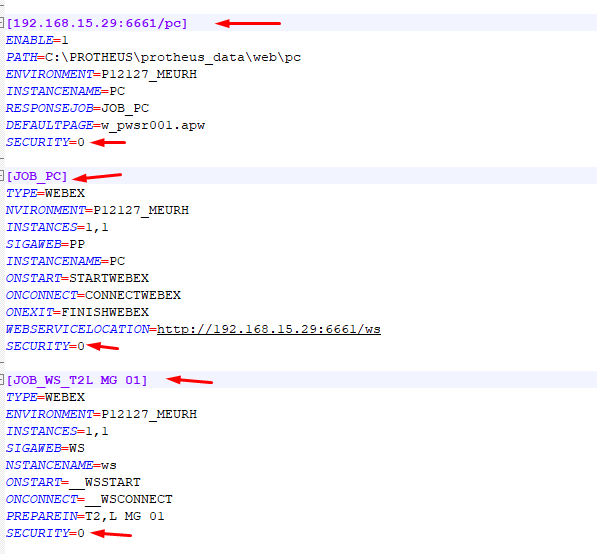This screenshot has height=554, width=597.
Task: Click the ONSTART=STARTWEBEX line
Action: point(77,278)
